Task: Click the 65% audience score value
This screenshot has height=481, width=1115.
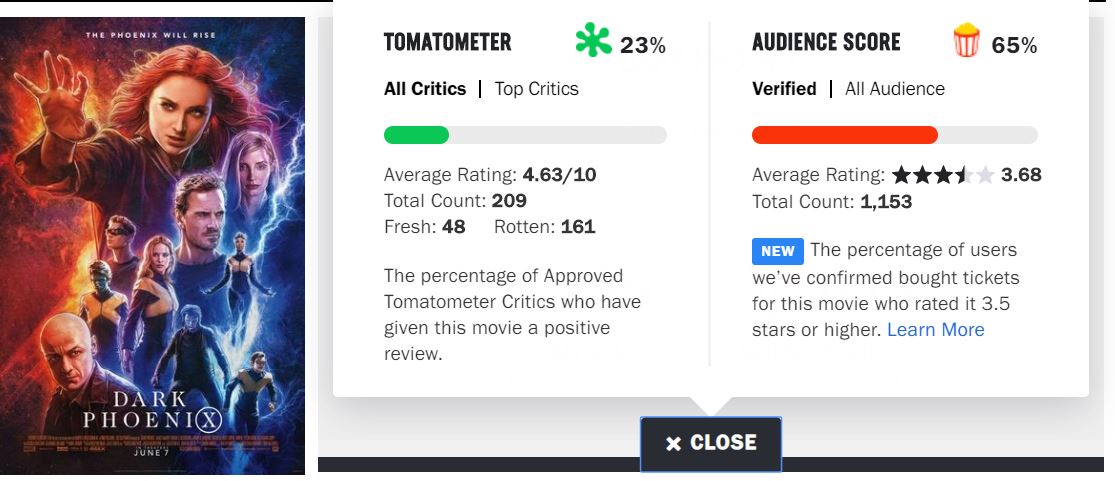Action: (1014, 45)
